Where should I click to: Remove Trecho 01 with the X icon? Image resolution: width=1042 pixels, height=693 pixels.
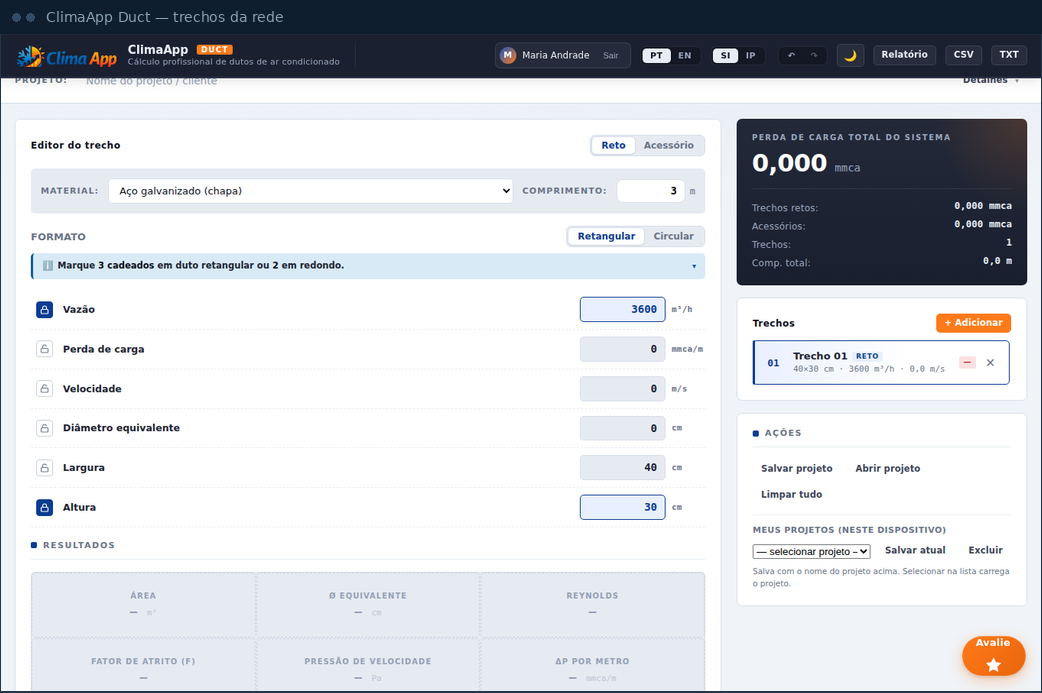(x=990, y=363)
